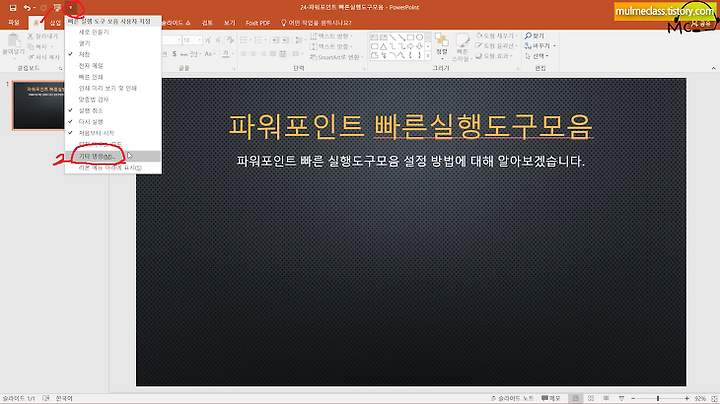The width and height of the screenshot is (720, 404).
Task: Click the numbering list icon
Action: click(x=260, y=40)
